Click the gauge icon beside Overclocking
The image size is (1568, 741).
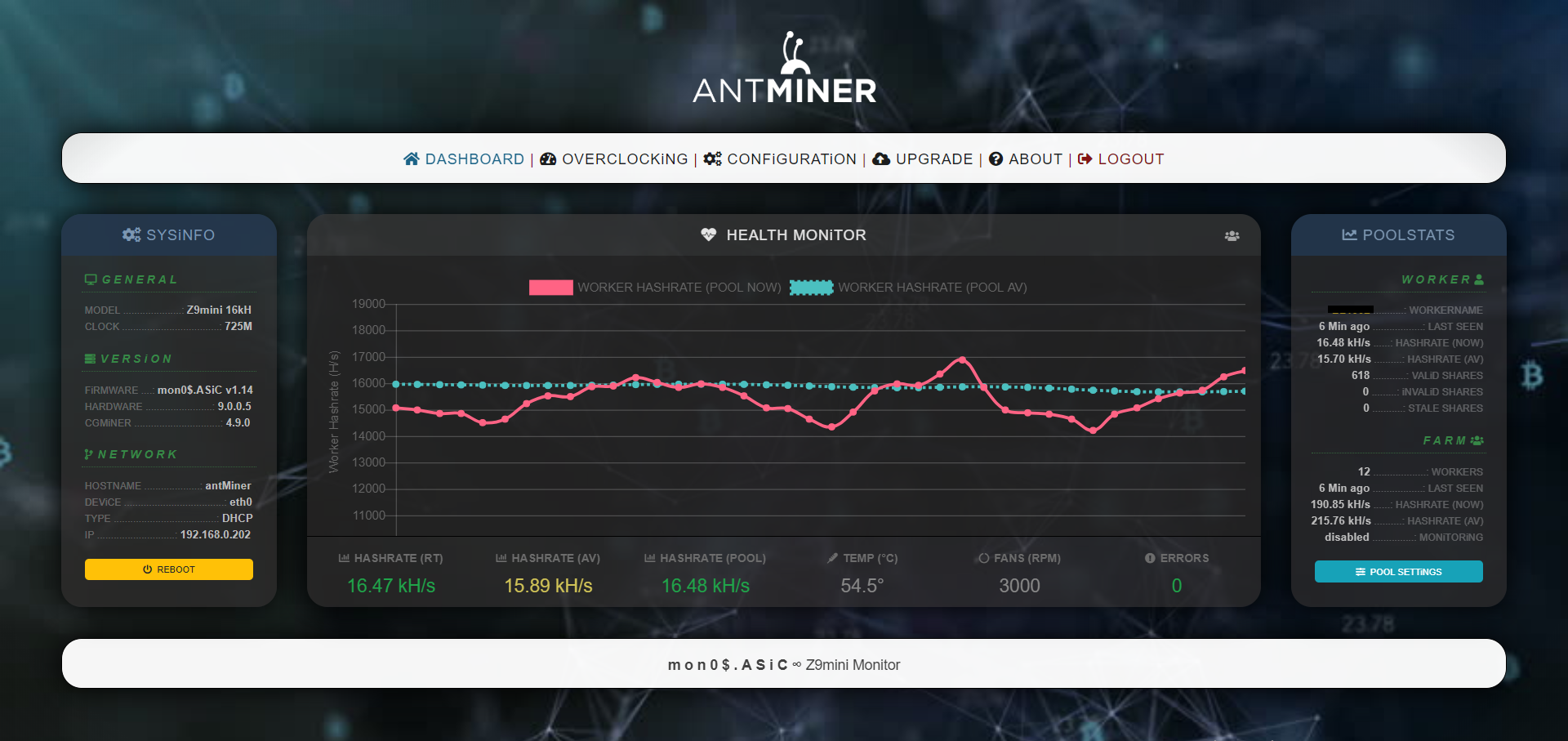[x=548, y=158]
